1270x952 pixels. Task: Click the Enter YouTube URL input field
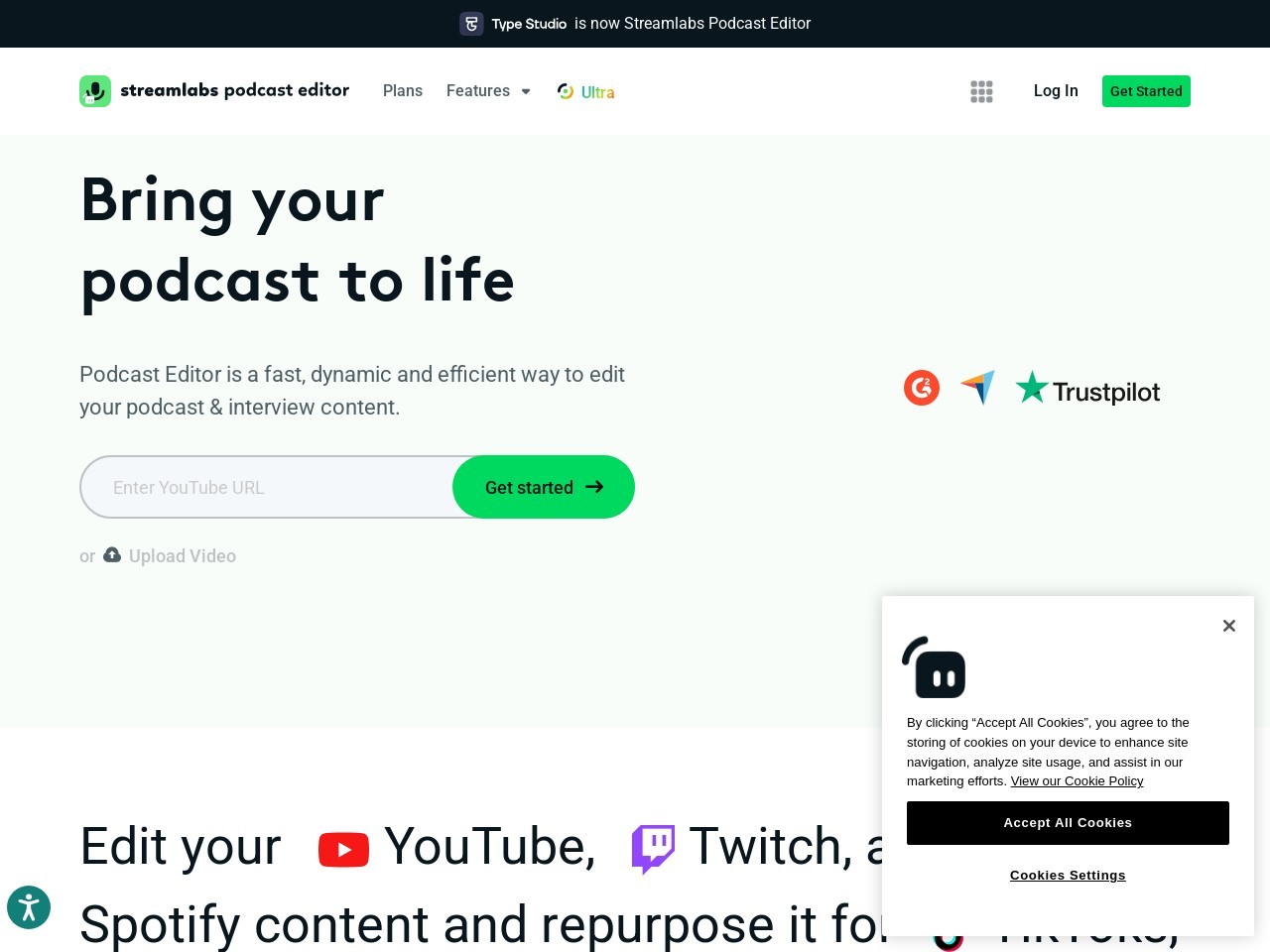click(268, 487)
